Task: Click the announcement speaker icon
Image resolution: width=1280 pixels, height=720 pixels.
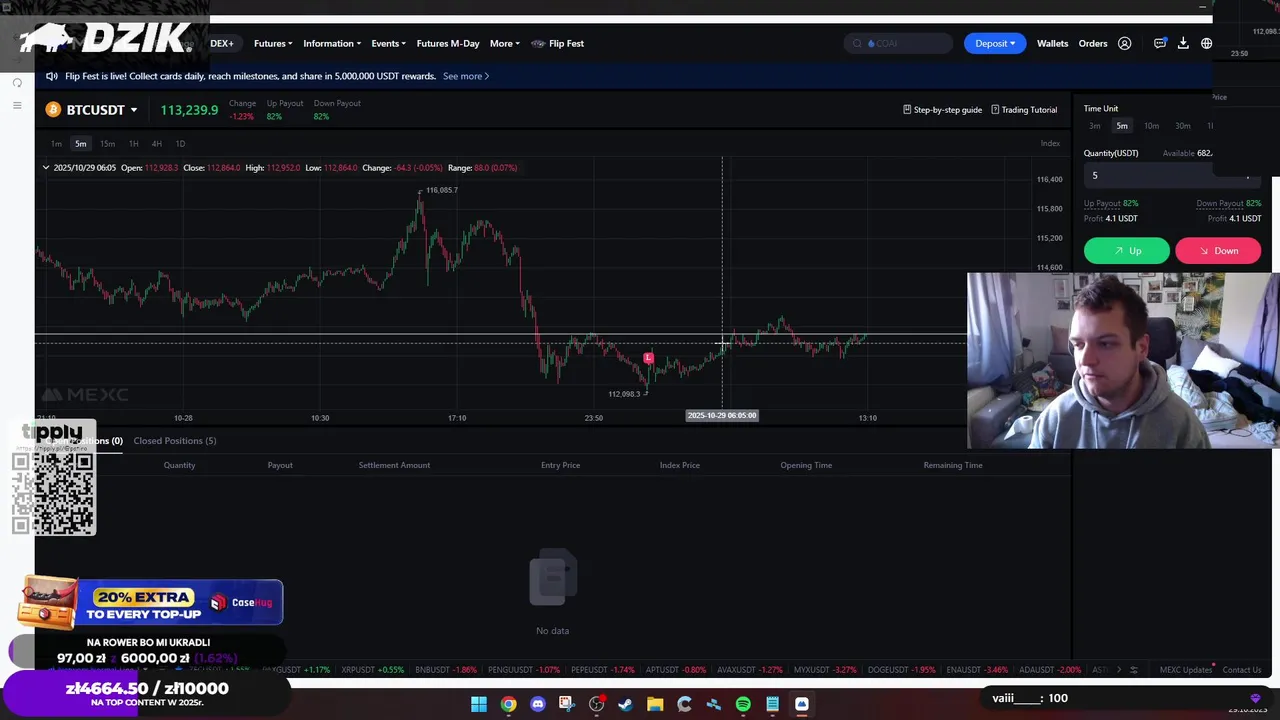Action: click(52, 76)
